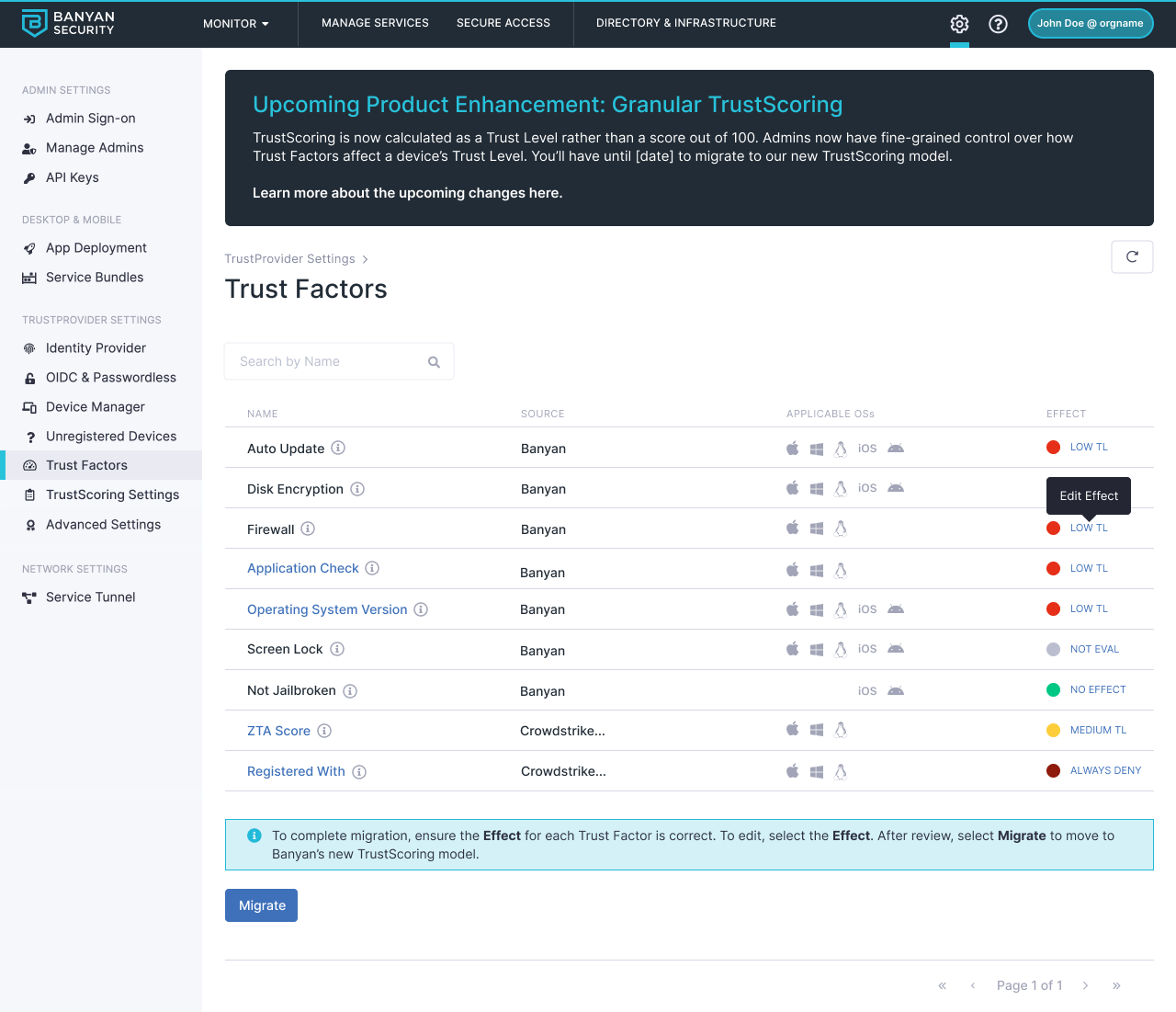This screenshot has height=1012, width=1176.
Task: Click info icon beside Disk Encryption
Action: tap(357, 489)
